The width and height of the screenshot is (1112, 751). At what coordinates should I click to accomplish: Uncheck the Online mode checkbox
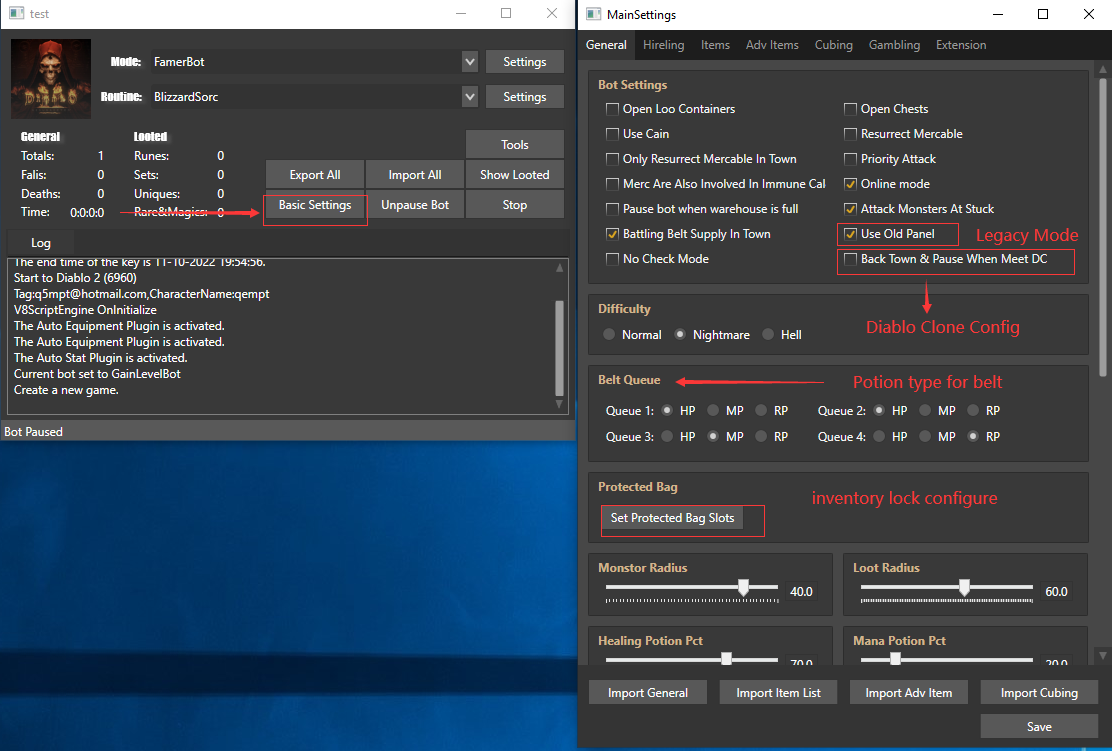[x=850, y=184]
